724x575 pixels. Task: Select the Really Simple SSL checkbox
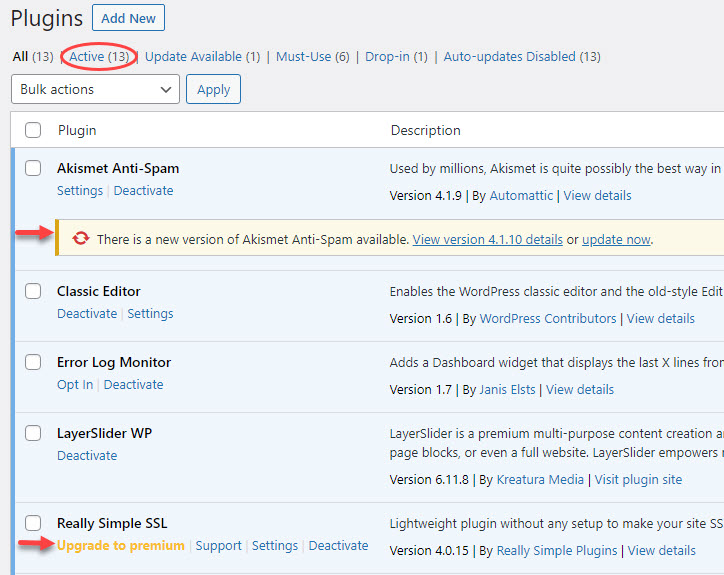coord(33,523)
